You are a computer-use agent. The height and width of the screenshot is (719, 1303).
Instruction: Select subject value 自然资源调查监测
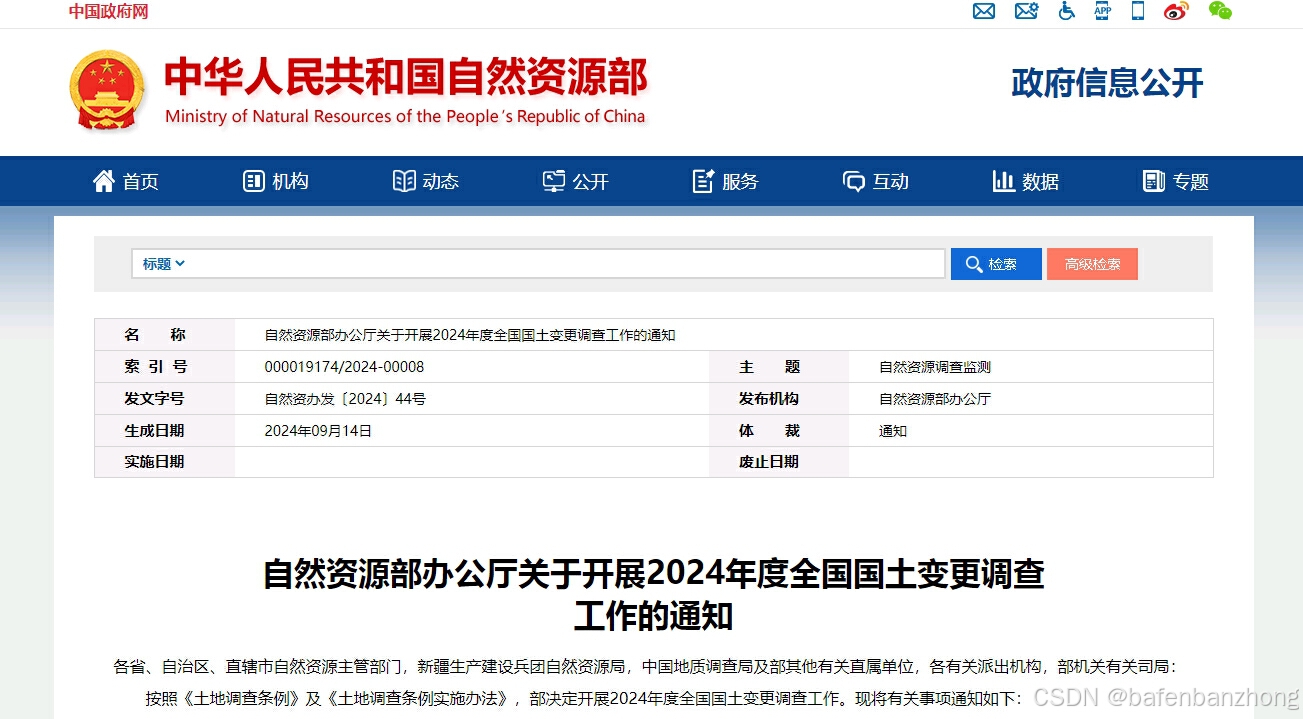tap(935, 367)
